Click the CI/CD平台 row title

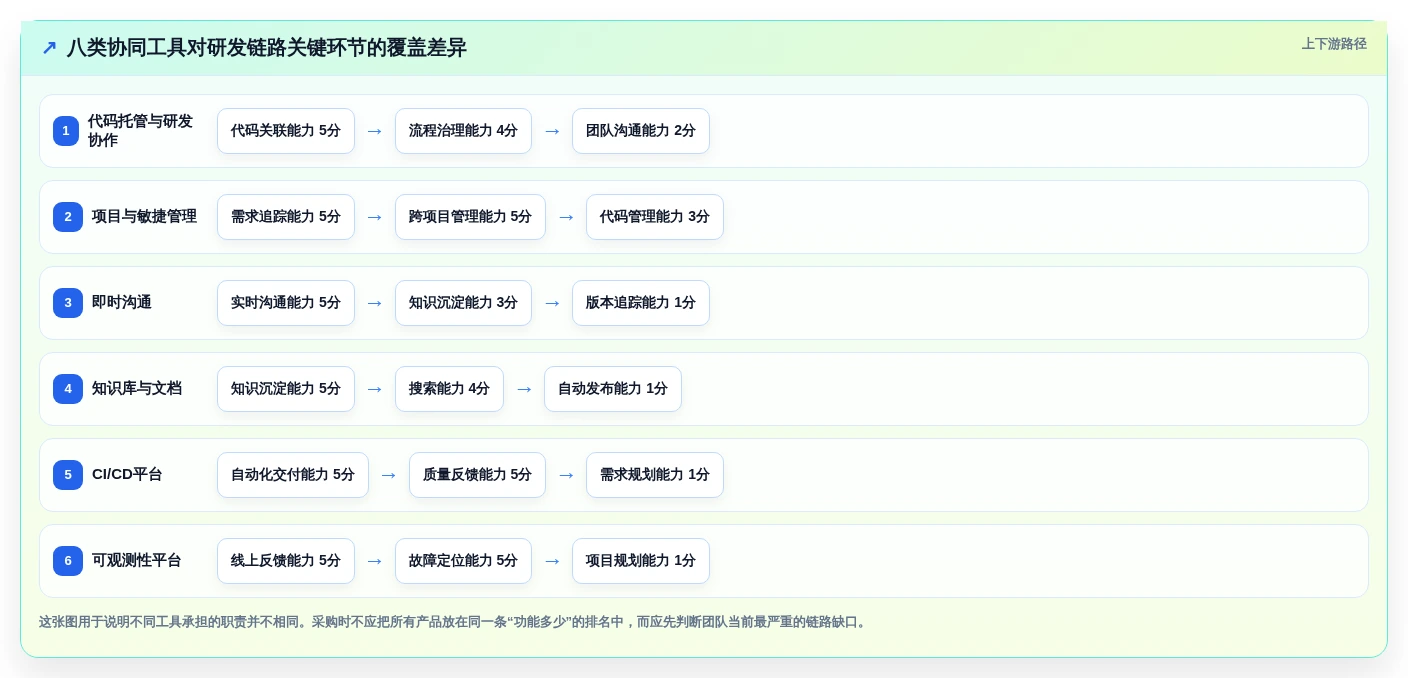click(x=127, y=475)
